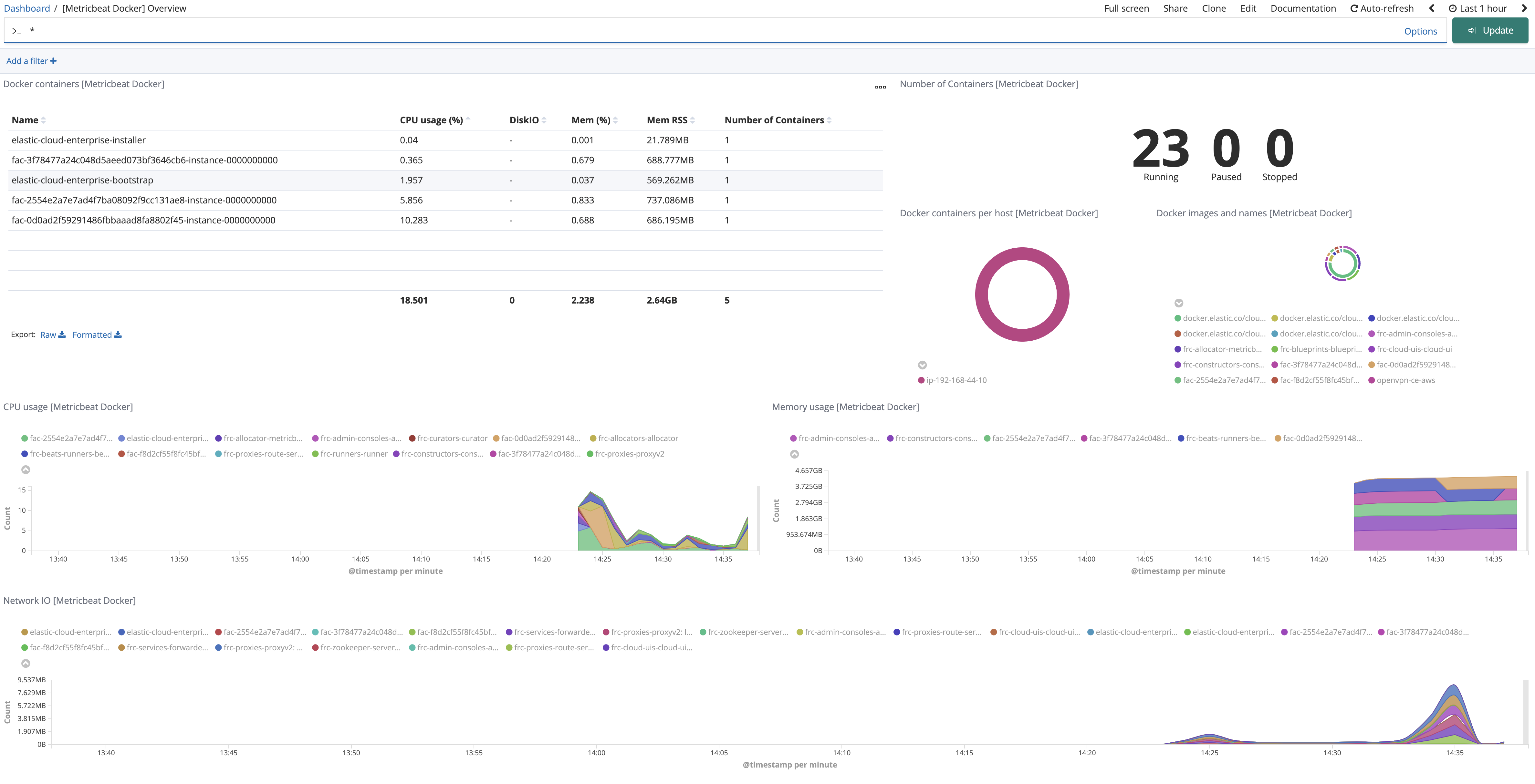Click the clock icon beside Last 1 hour
This screenshot has height=784, width=1535.
(x=1453, y=8)
